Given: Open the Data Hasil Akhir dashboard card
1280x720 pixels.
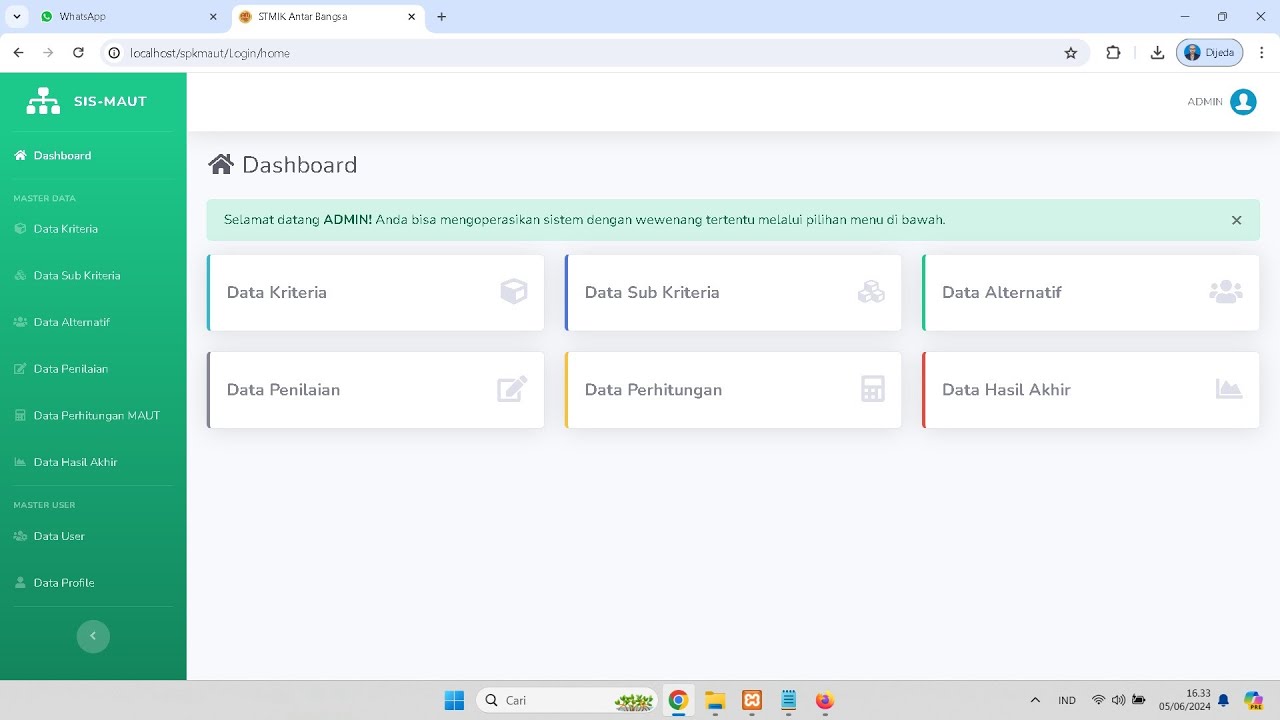Looking at the screenshot, I should (x=1090, y=390).
